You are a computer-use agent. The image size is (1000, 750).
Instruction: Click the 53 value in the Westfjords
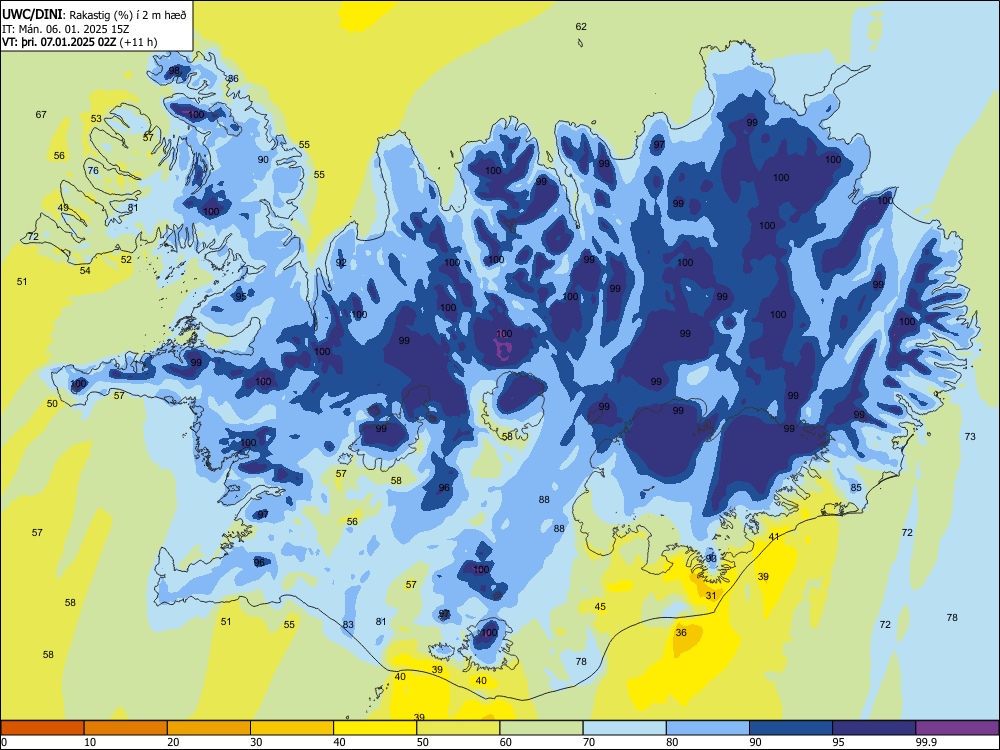pyautogui.click(x=96, y=119)
